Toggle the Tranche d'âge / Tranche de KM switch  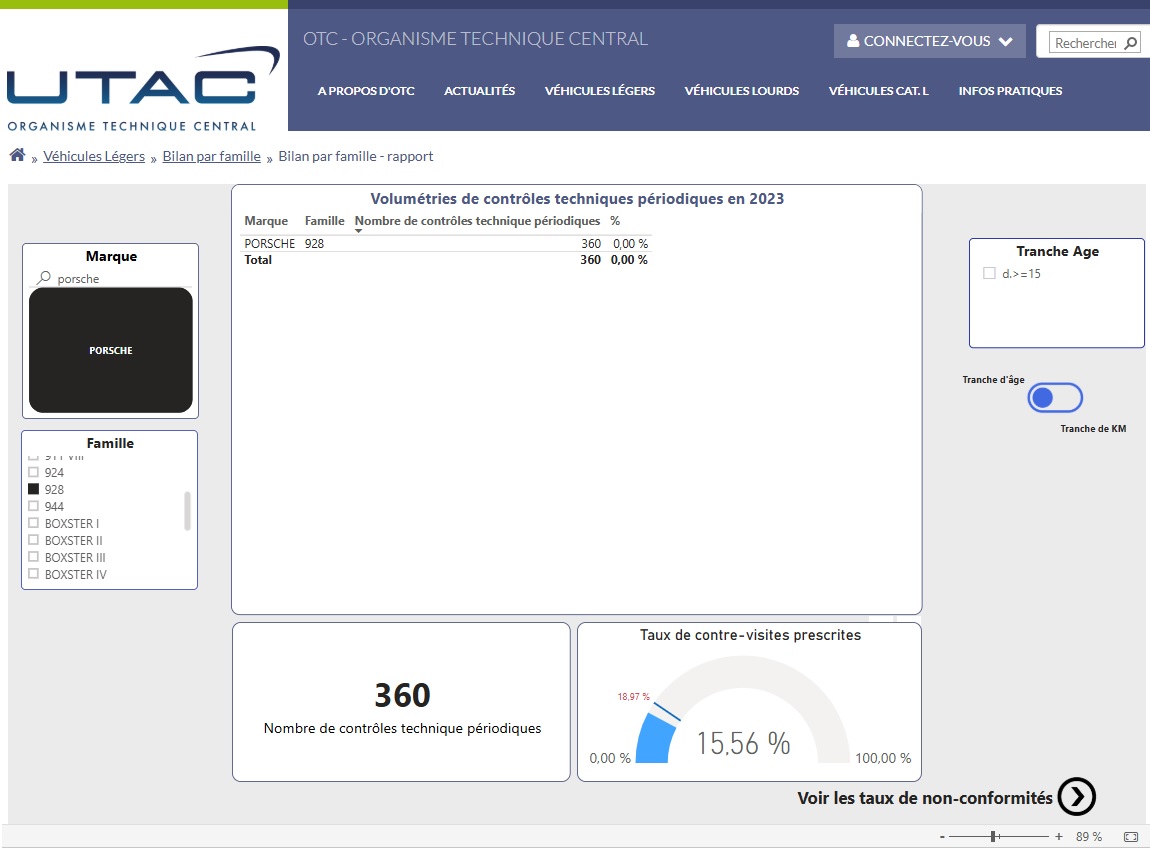pos(1055,398)
